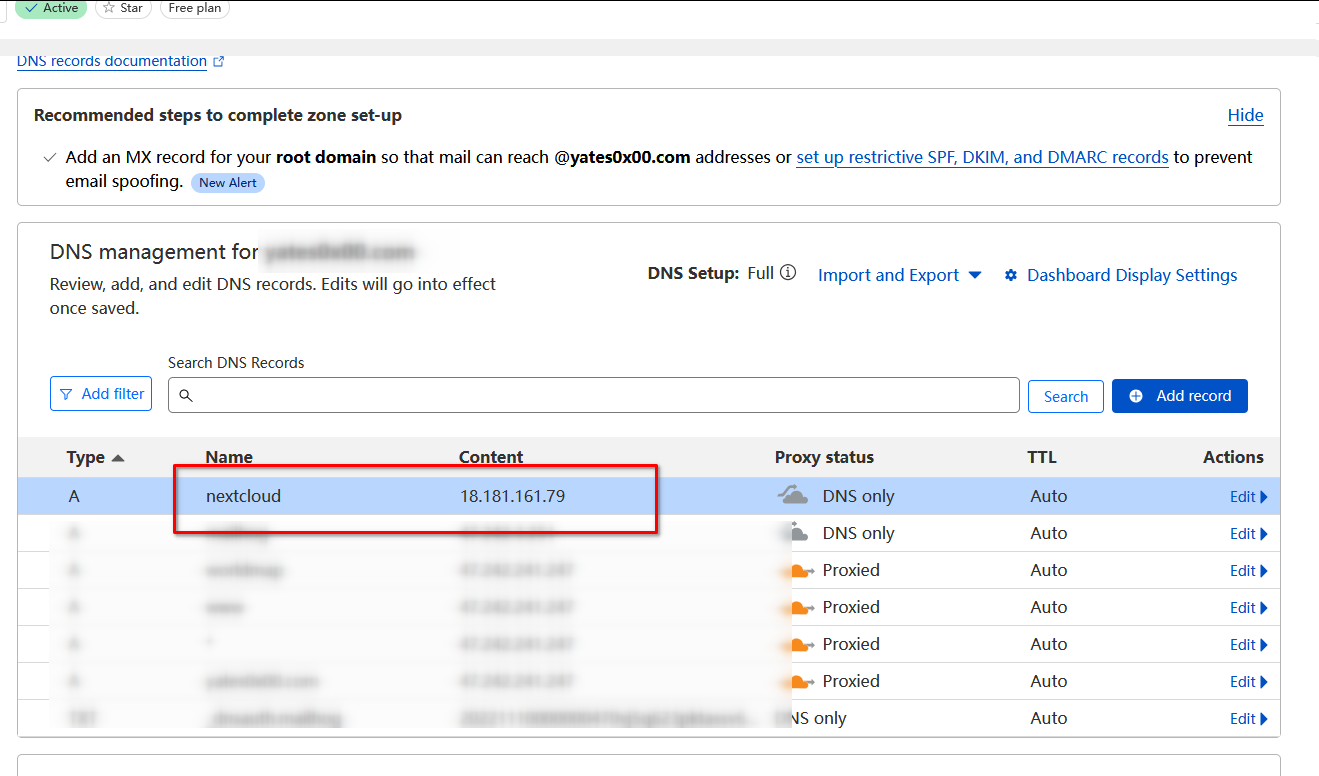The width and height of the screenshot is (1319, 776).
Task: Sort records by the Type column arrow
Action: tap(118, 458)
